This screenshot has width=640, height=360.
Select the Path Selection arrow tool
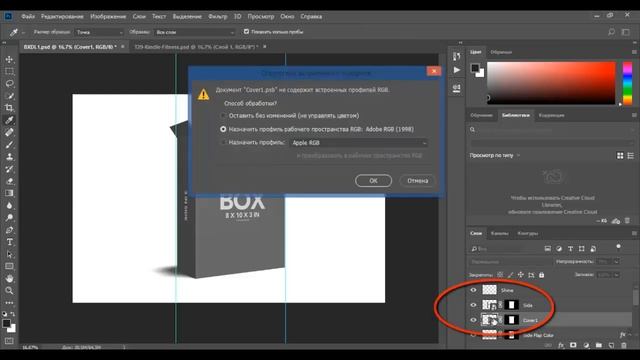(9, 254)
